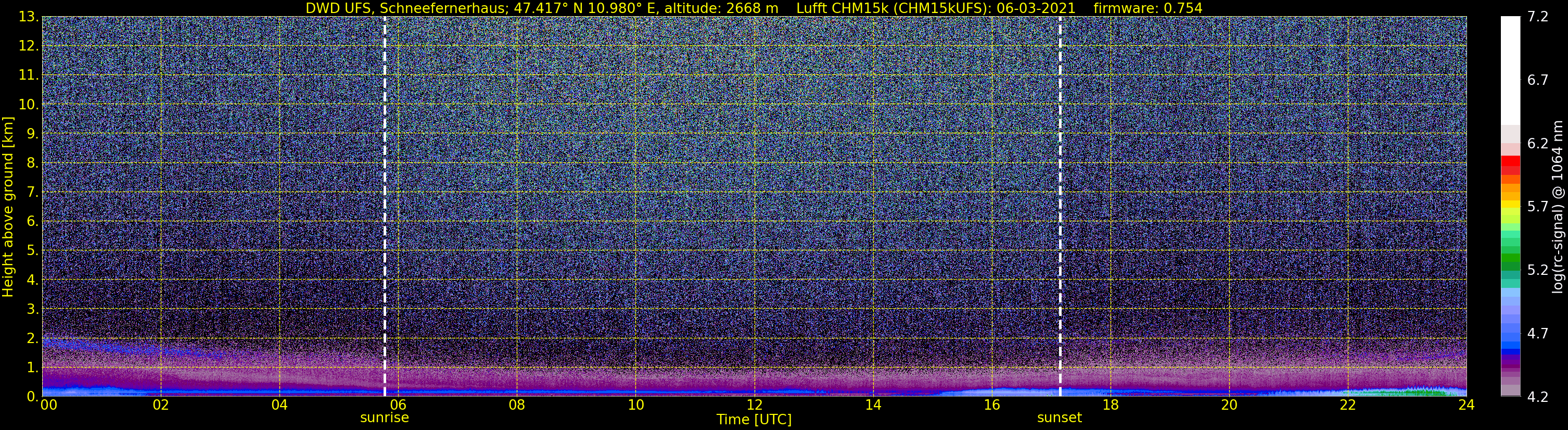
Task: Click the colorbar '7.2' value label
Action: (1538, 17)
